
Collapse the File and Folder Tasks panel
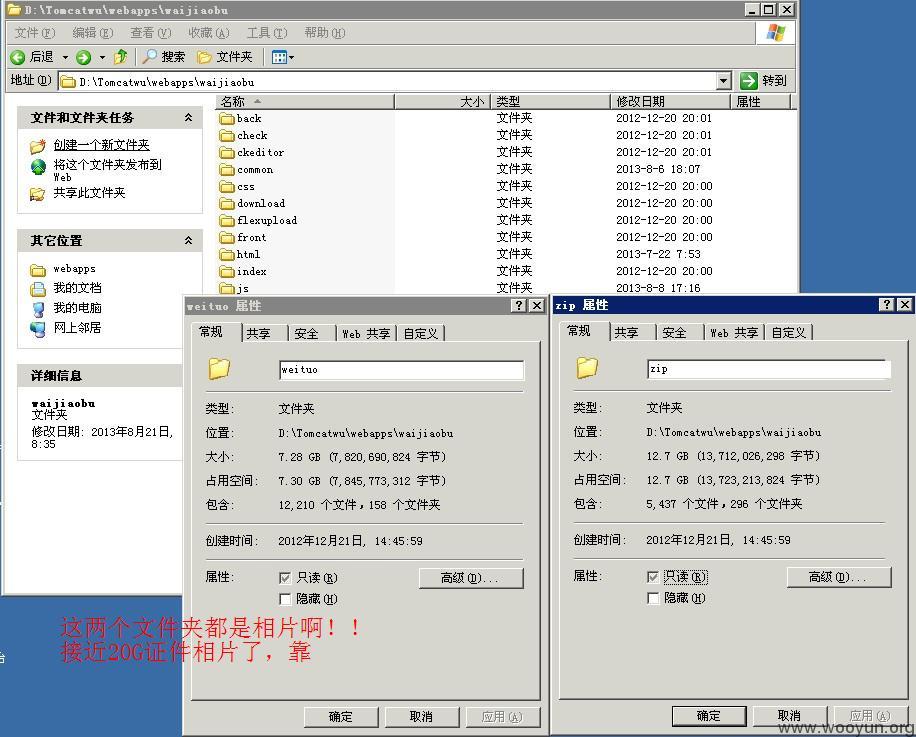click(188, 117)
